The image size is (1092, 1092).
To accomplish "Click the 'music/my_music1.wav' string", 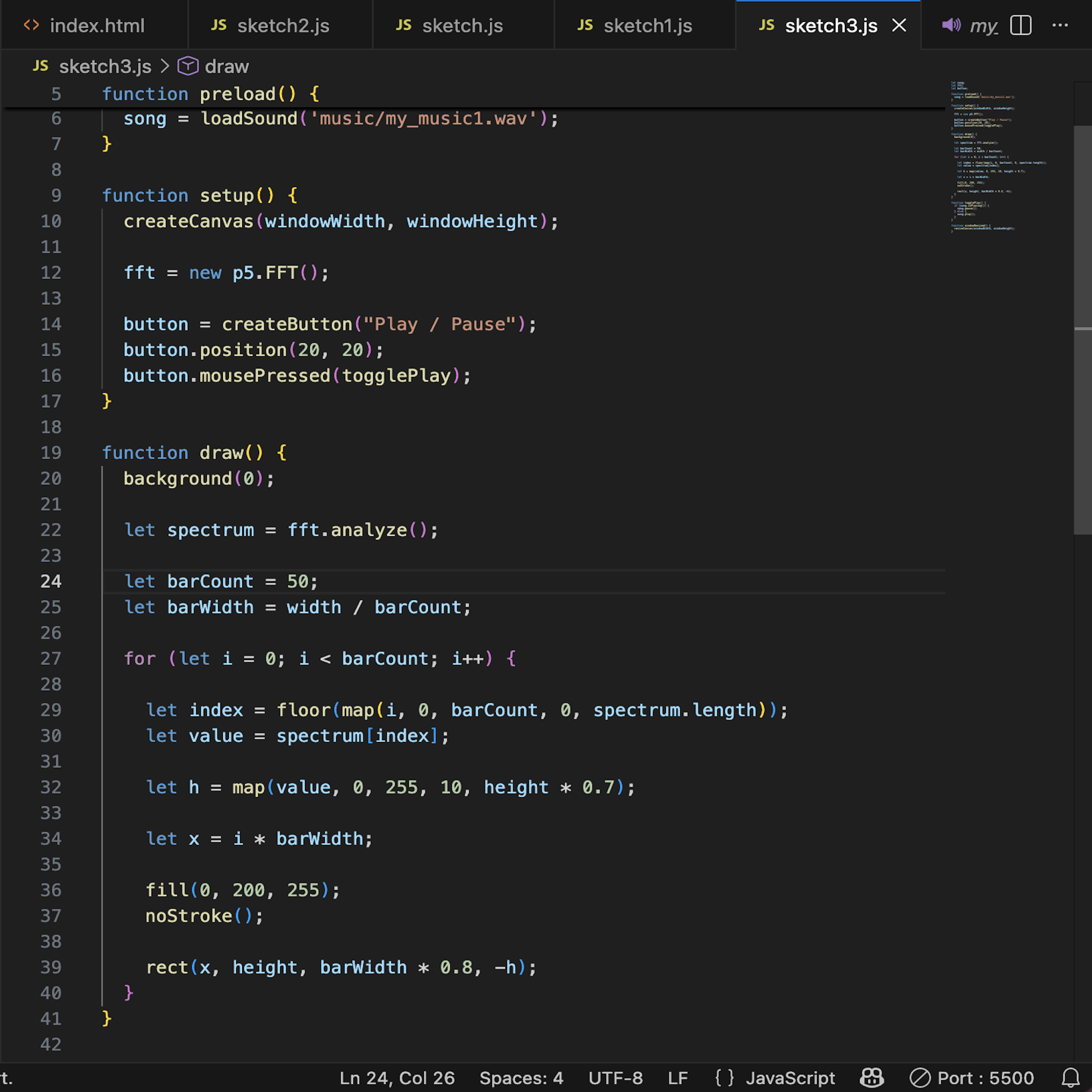I will (423, 119).
